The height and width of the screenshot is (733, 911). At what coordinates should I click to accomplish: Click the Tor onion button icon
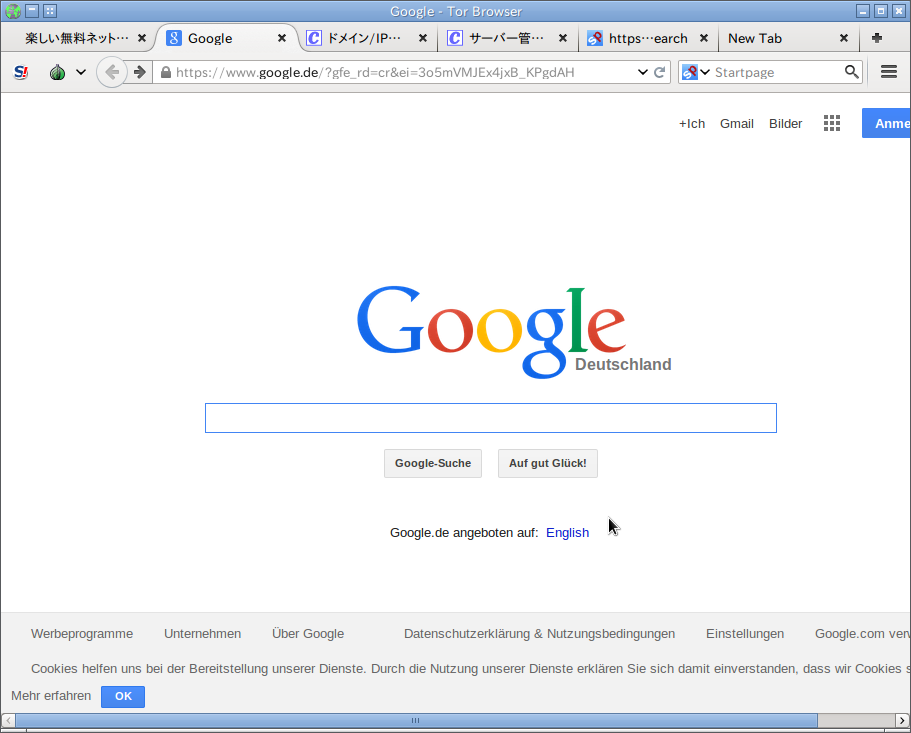(x=57, y=72)
